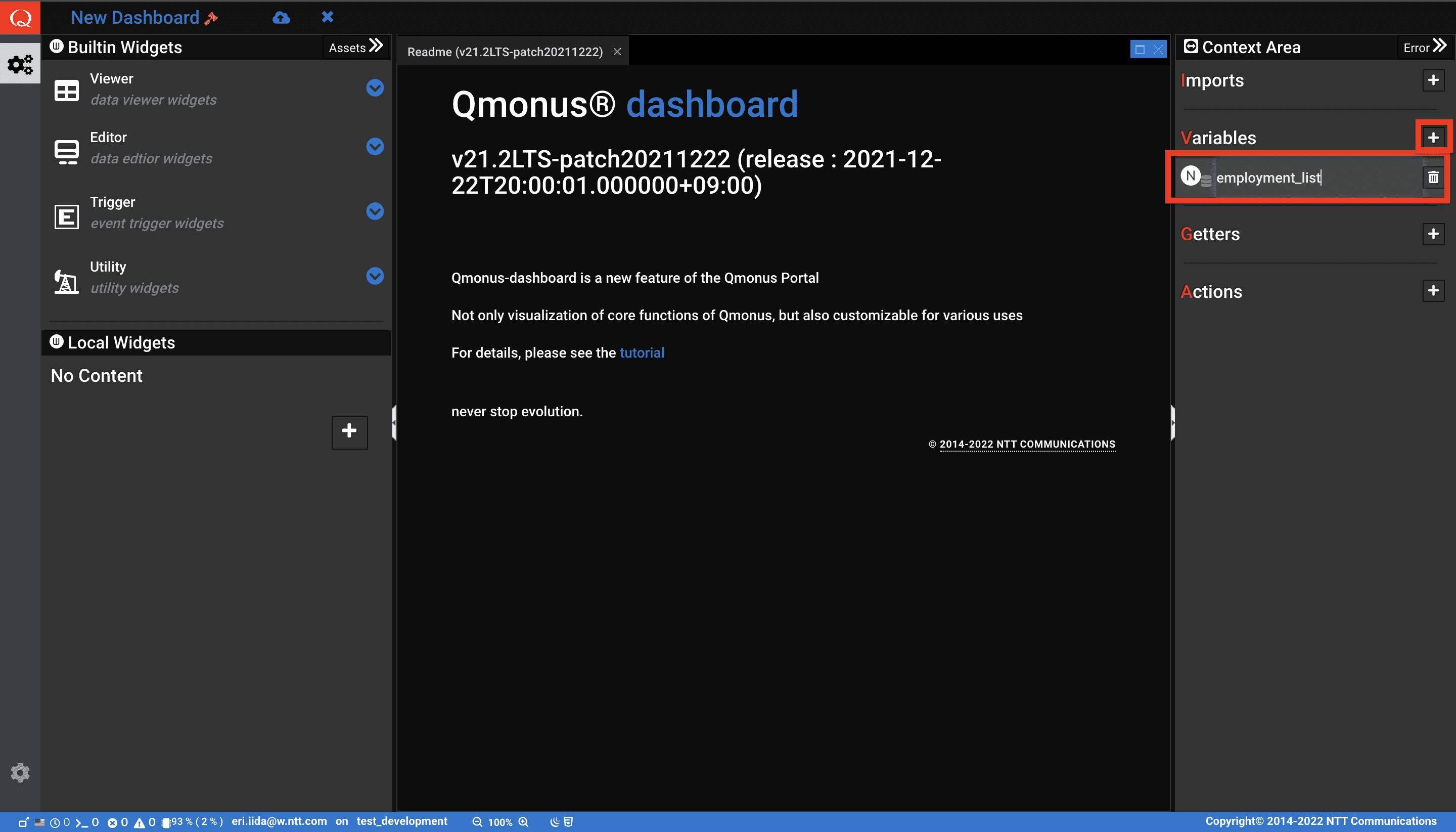Maximize the Readme panel with the blue square
Viewport: 1456px width, 832px height.
[1140, 50]
